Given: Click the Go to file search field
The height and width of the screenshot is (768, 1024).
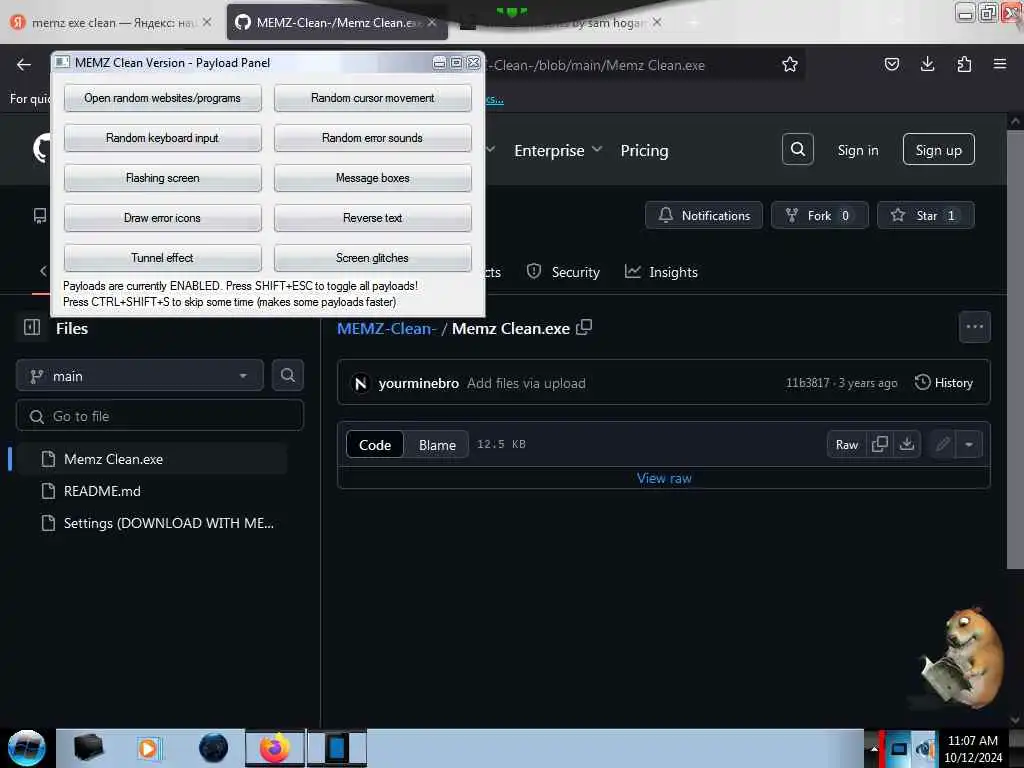Looking at the screenshot, I should 160,415.
